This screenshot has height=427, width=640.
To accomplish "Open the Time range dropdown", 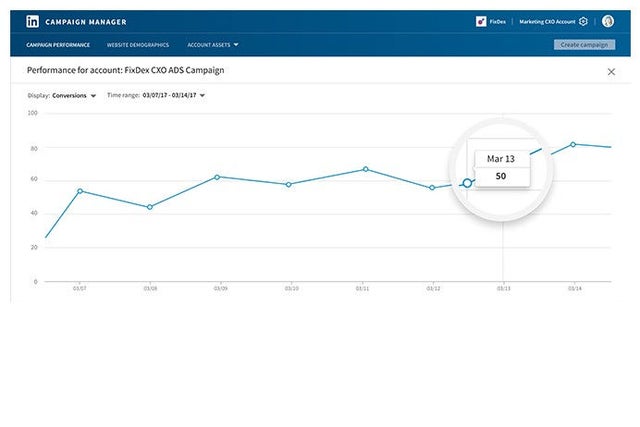I will pos(174,96).
